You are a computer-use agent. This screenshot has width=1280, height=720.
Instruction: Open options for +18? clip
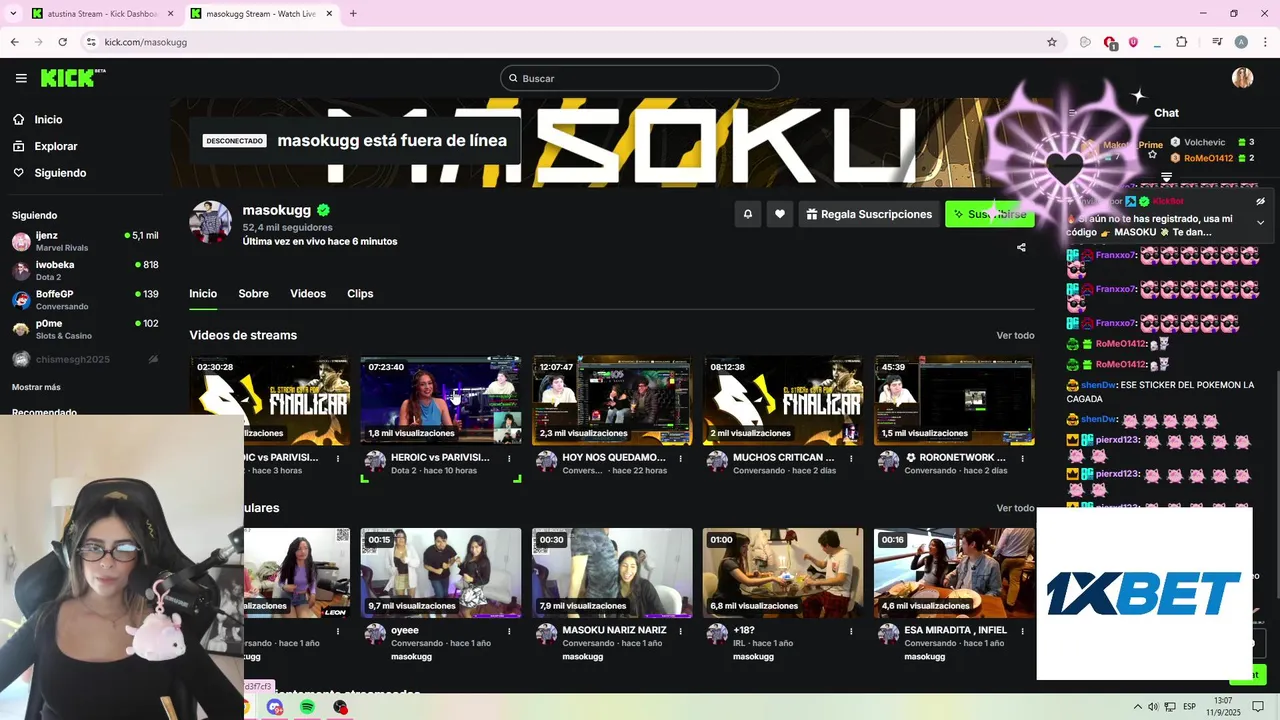(x=851, y=632)
